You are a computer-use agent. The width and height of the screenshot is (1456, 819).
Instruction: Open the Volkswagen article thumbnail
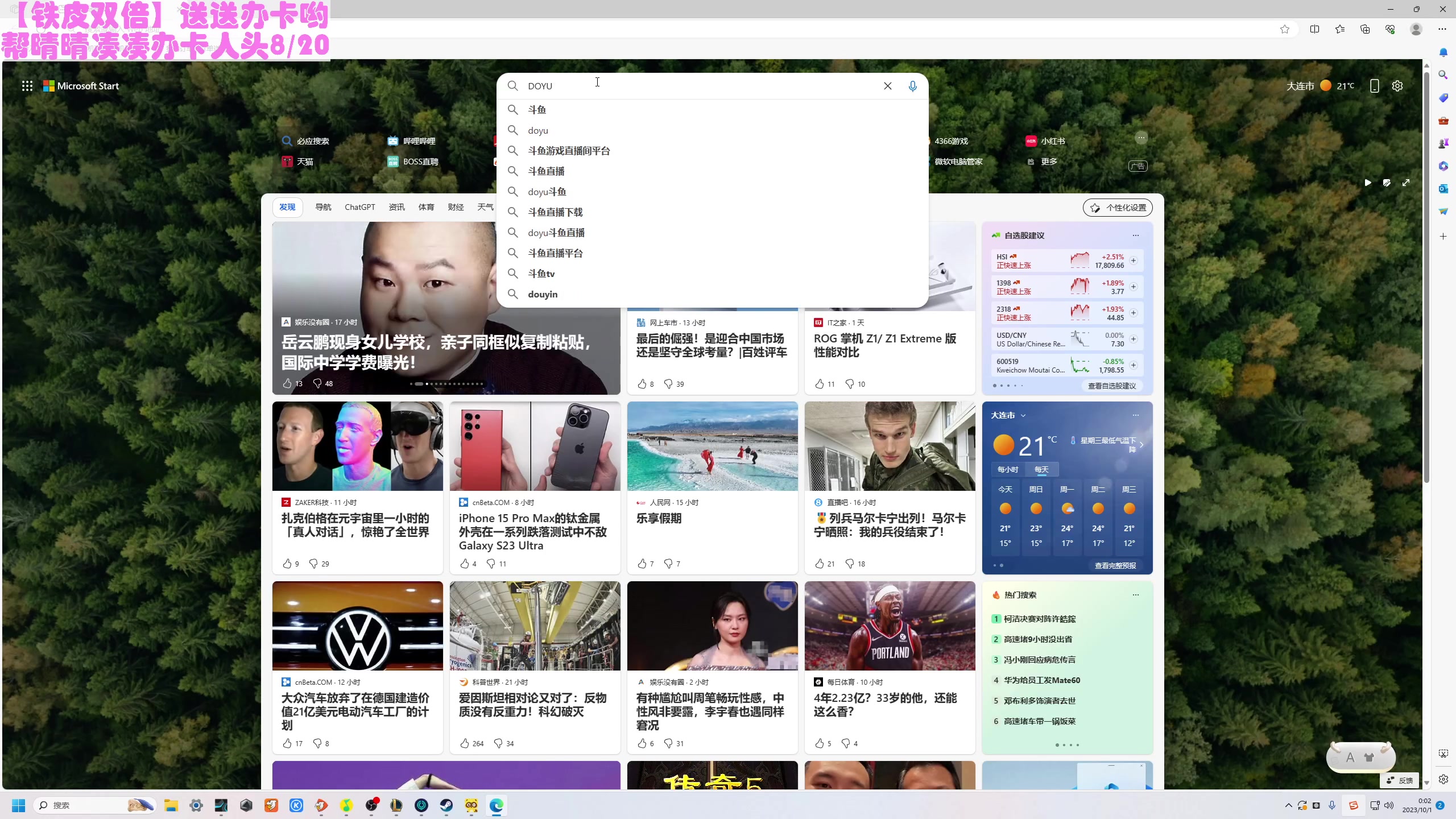[357, 626]
